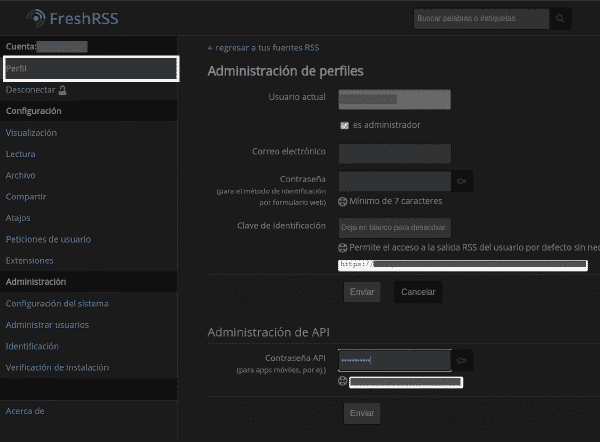The image size is (600, 442).
Task: Click help icon beside Mínimo de 7 caracteres
Action: (x=342, y=201)
